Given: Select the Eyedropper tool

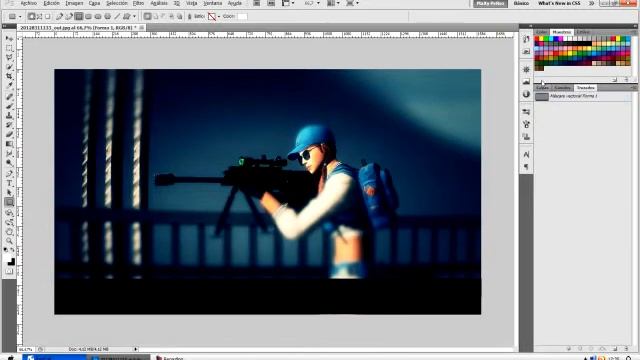Looking at the screenshot, I should (x=9, y=86).
